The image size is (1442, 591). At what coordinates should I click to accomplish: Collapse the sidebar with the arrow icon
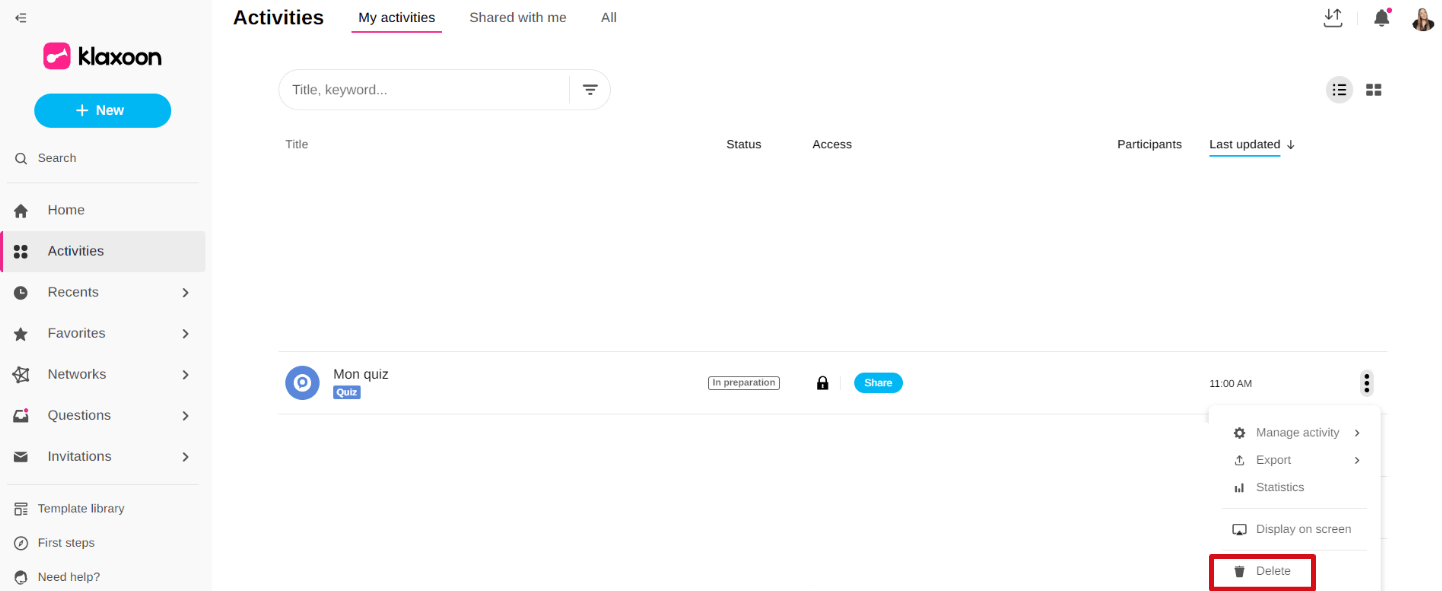[21, 18]
